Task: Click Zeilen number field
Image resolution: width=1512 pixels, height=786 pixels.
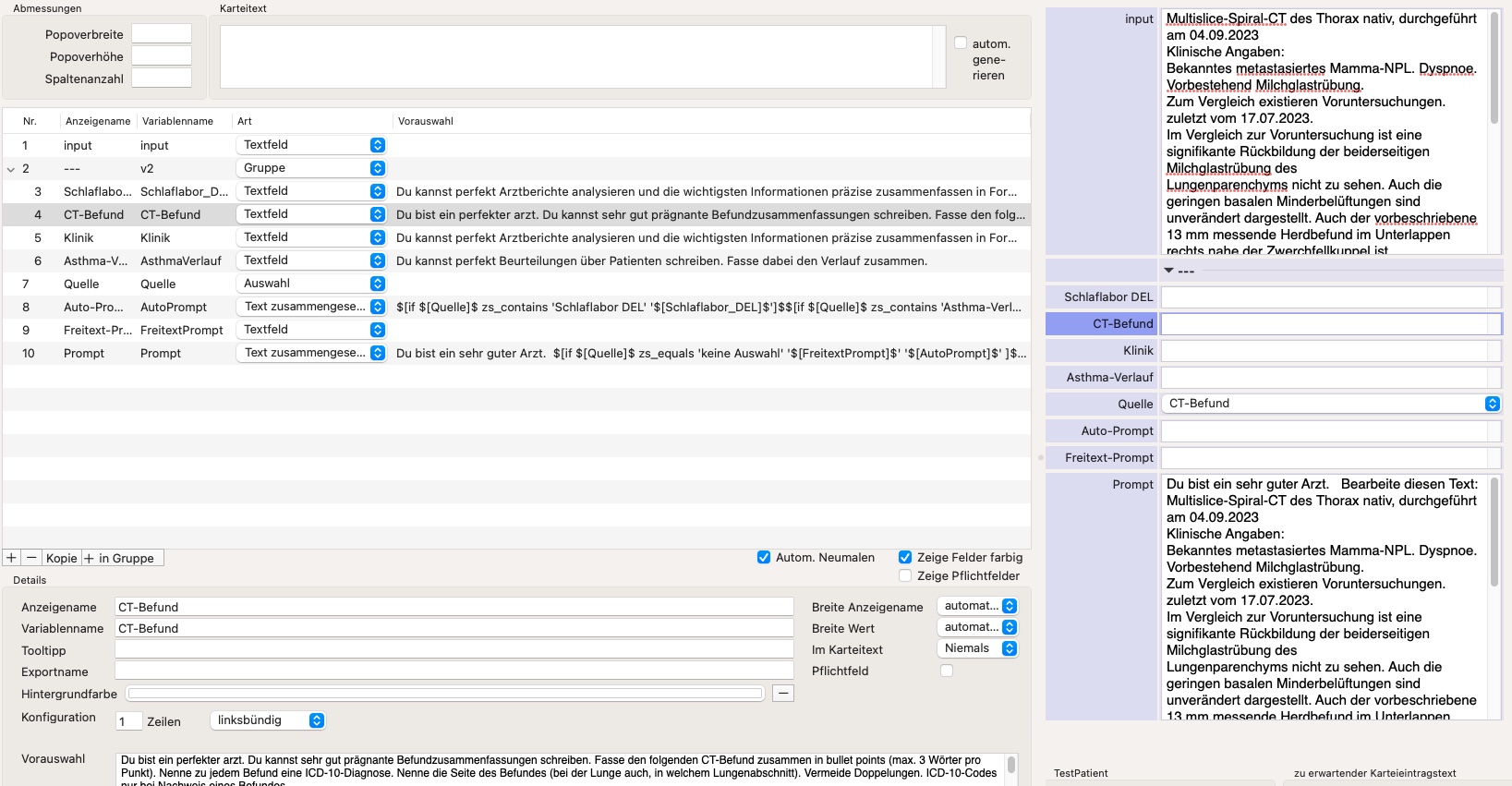Action: click(129, 721)
